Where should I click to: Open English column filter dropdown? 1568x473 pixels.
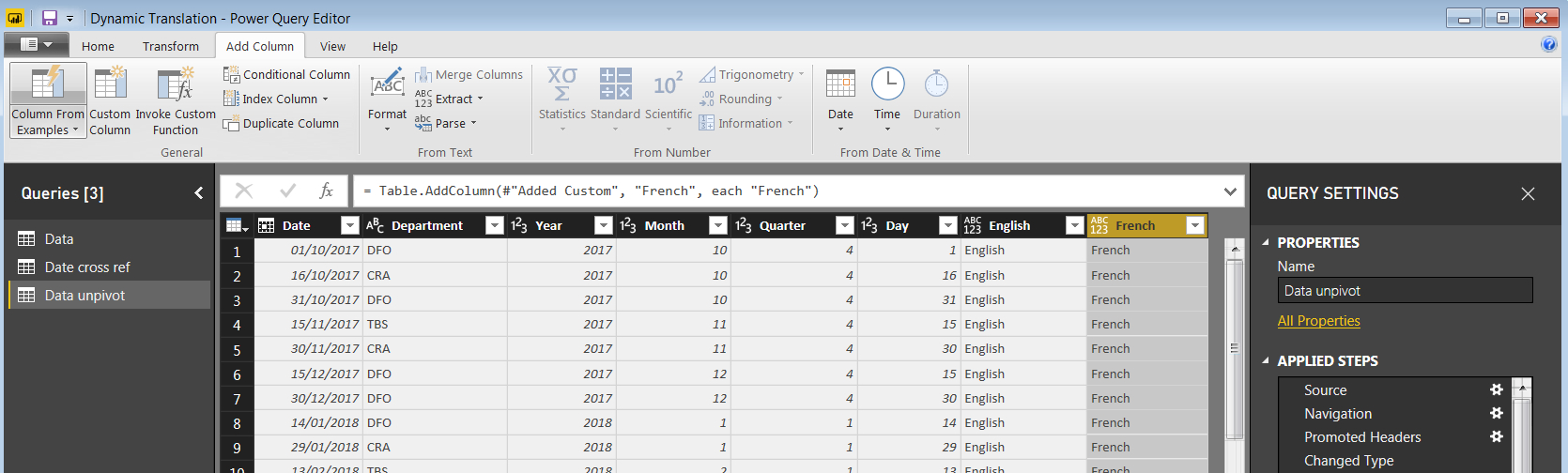[x=1075, y=225]
